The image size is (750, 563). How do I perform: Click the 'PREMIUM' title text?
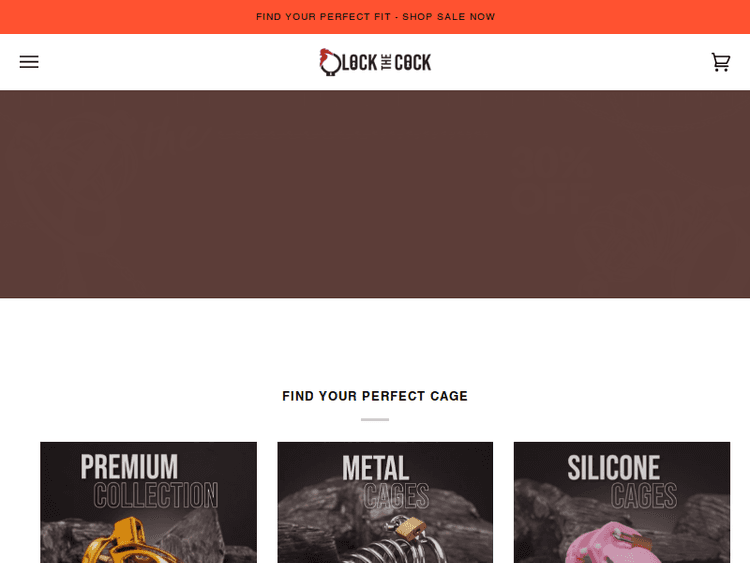(129, 466)
